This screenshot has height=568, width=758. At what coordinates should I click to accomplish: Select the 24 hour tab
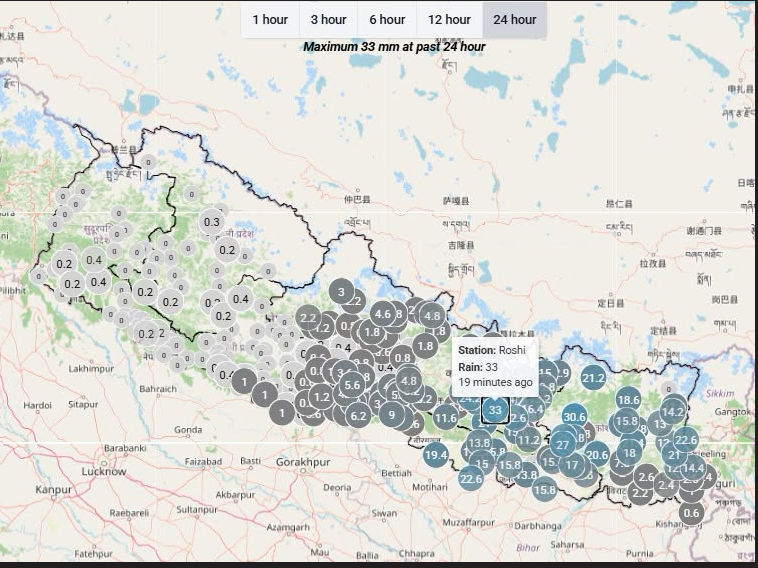tap(515, 20)
